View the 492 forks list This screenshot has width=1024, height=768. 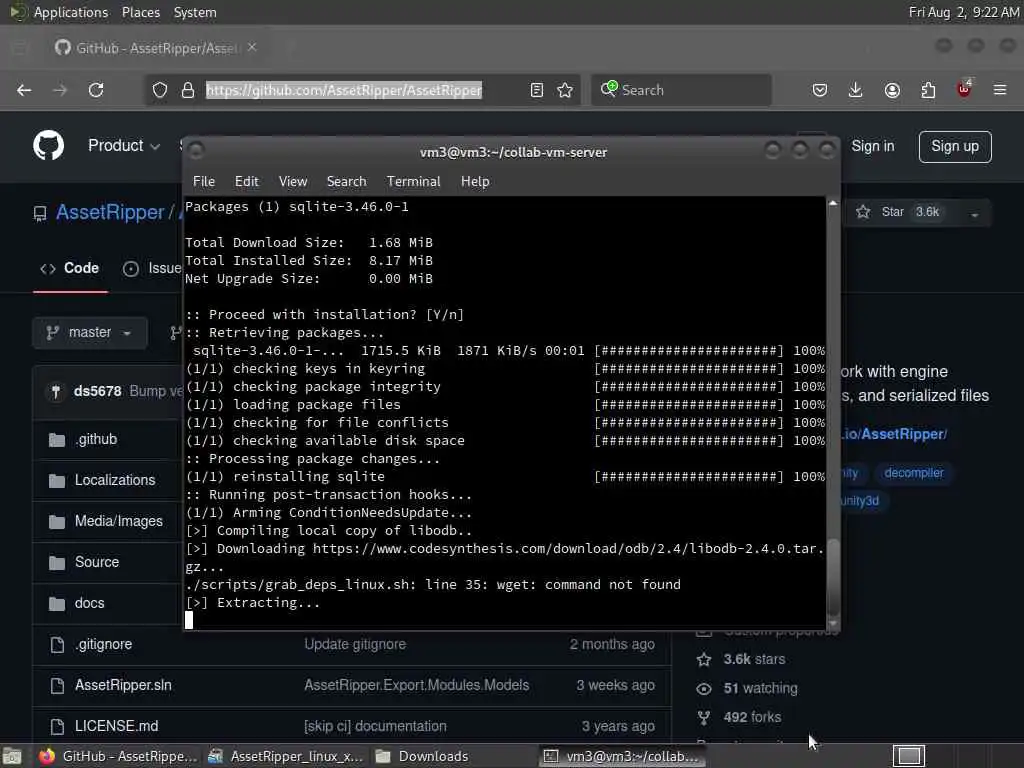point(752,717)
